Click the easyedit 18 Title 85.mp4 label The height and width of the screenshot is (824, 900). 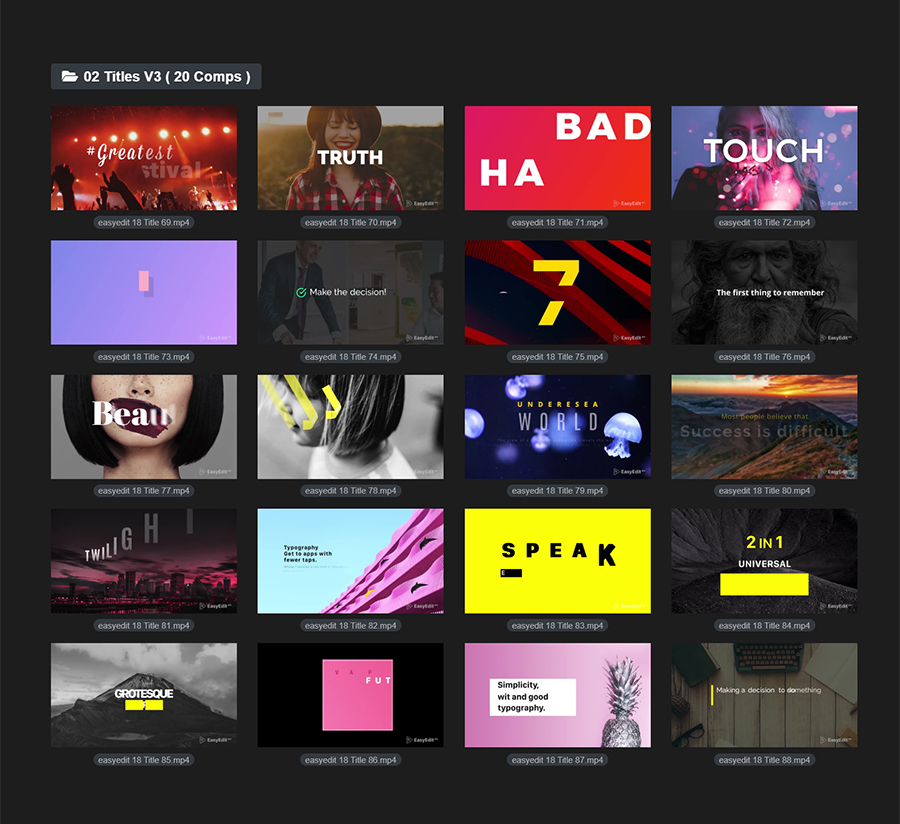pos(144,760)
